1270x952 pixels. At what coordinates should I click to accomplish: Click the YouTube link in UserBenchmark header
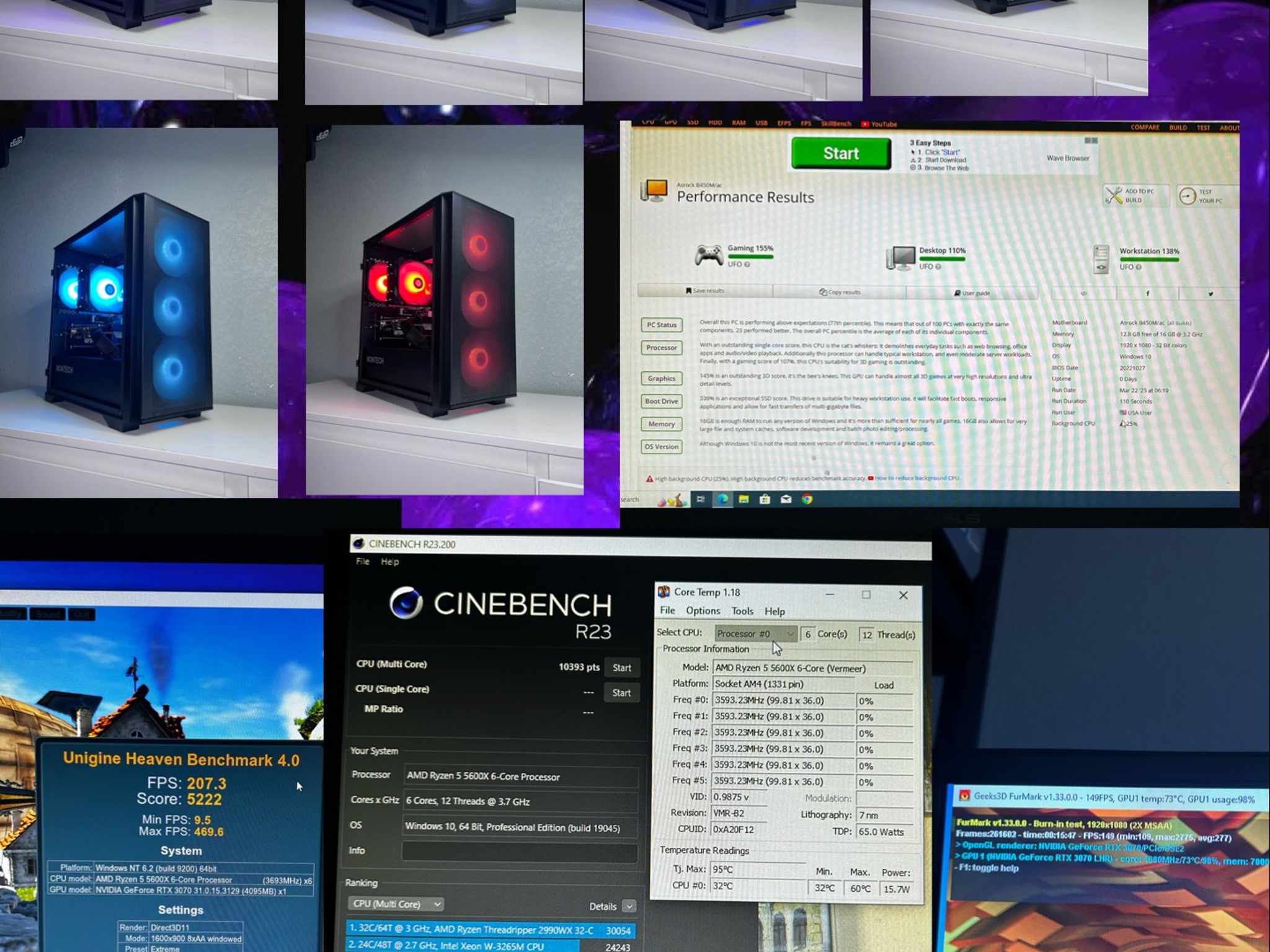click(879, 124)
